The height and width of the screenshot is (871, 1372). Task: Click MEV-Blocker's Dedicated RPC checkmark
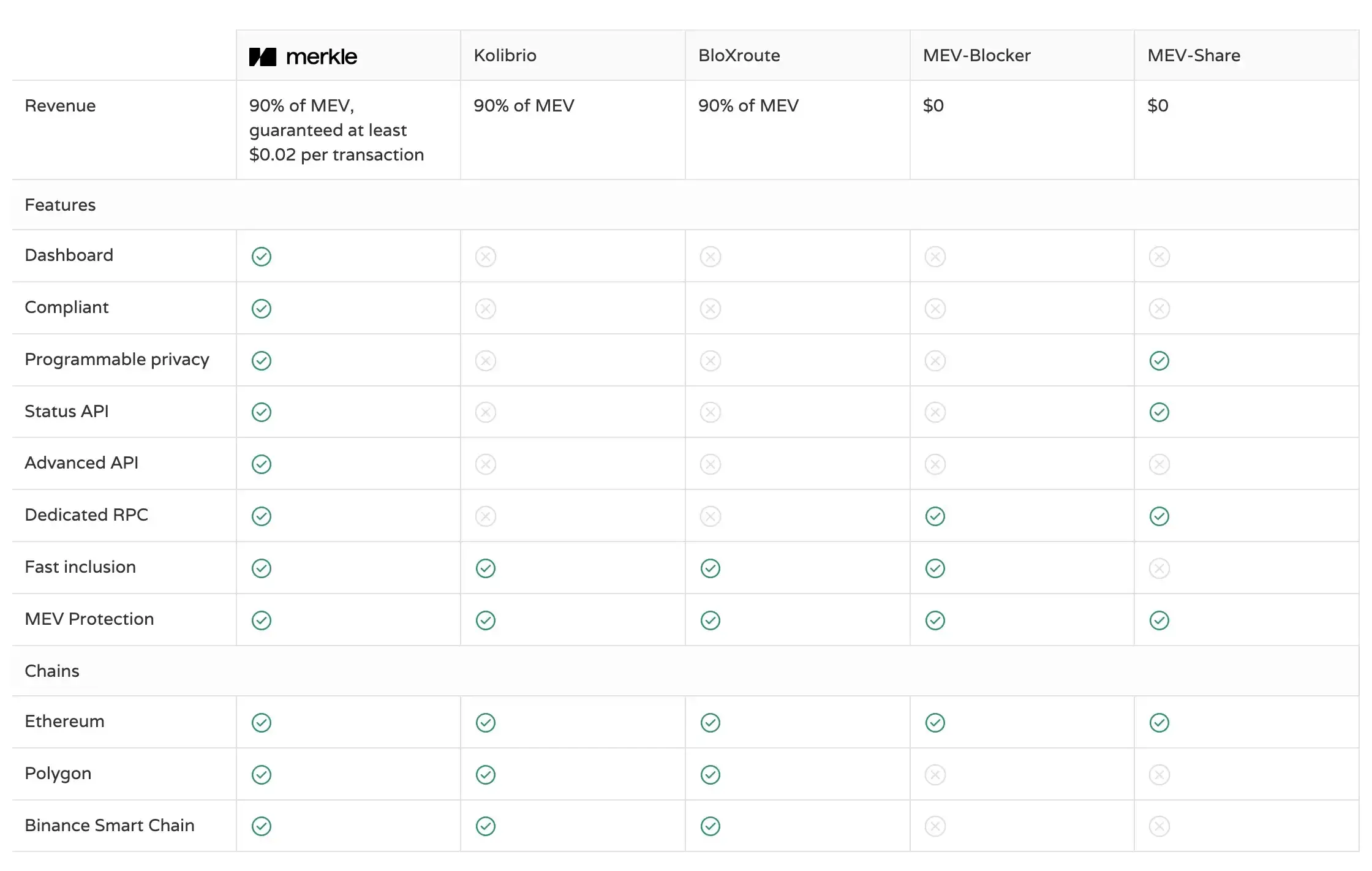tap(935, 516)
